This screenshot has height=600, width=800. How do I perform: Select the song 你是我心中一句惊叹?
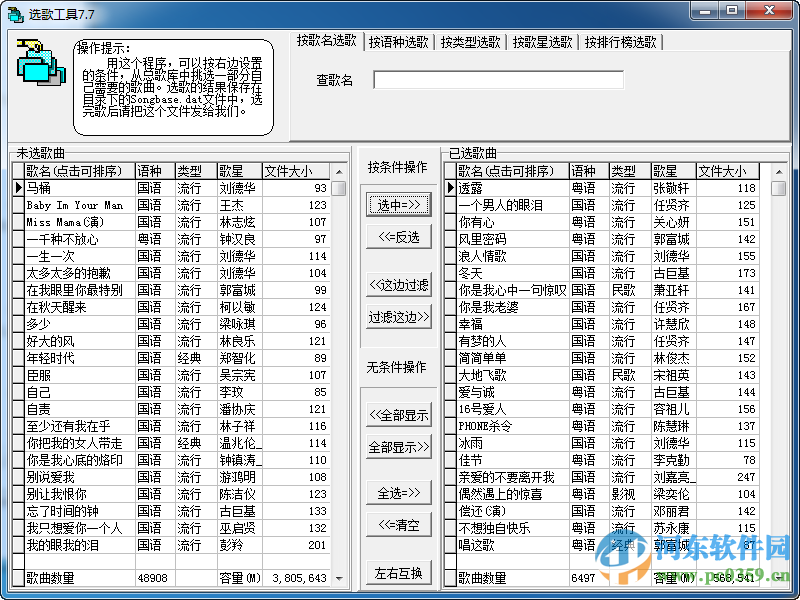tap(512, 290)
